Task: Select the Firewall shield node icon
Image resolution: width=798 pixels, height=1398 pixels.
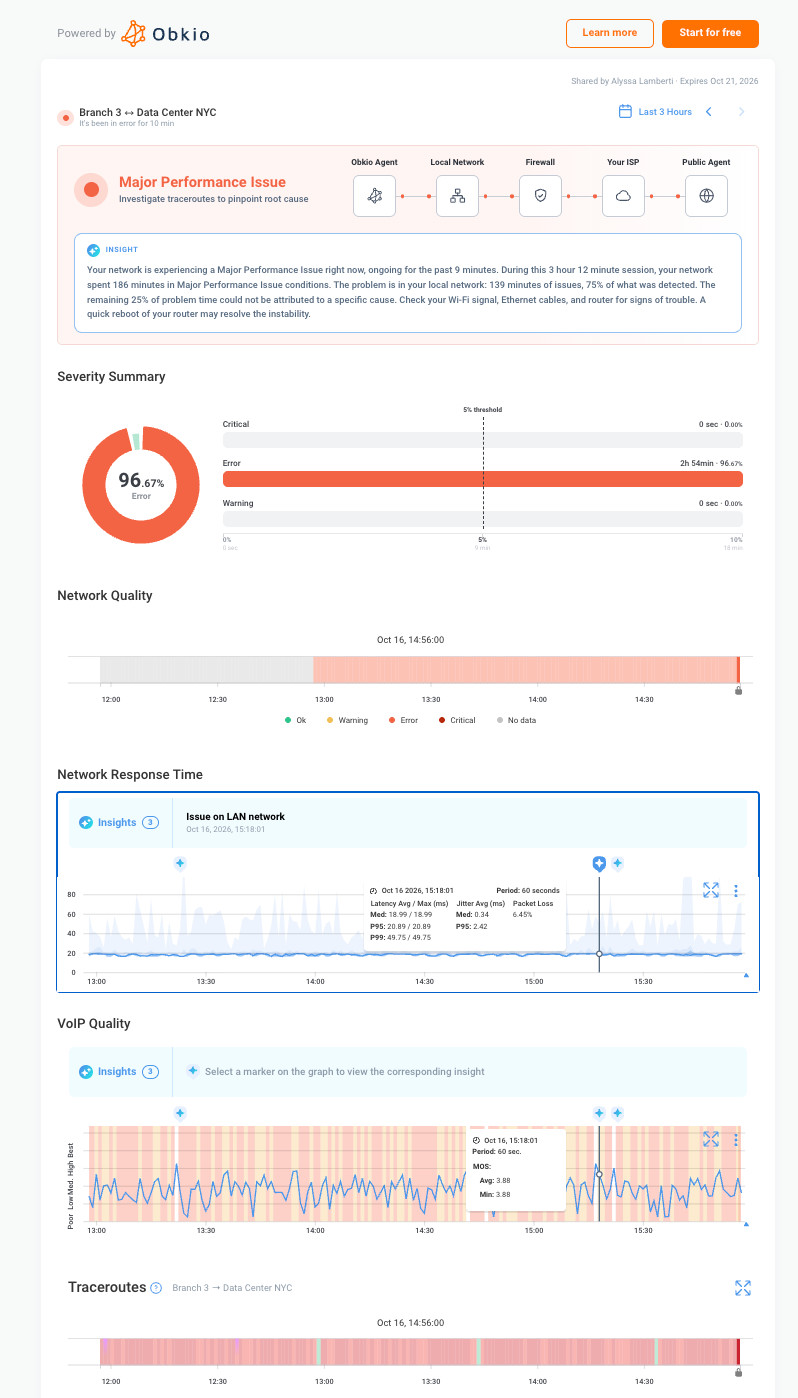Action: click(x=541, y=196)
